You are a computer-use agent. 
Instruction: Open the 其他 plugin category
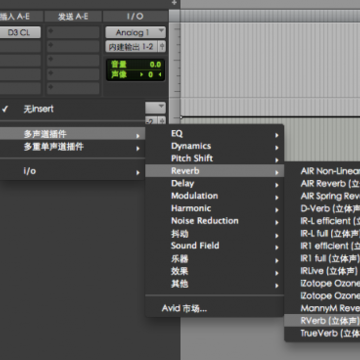point(215,284)
